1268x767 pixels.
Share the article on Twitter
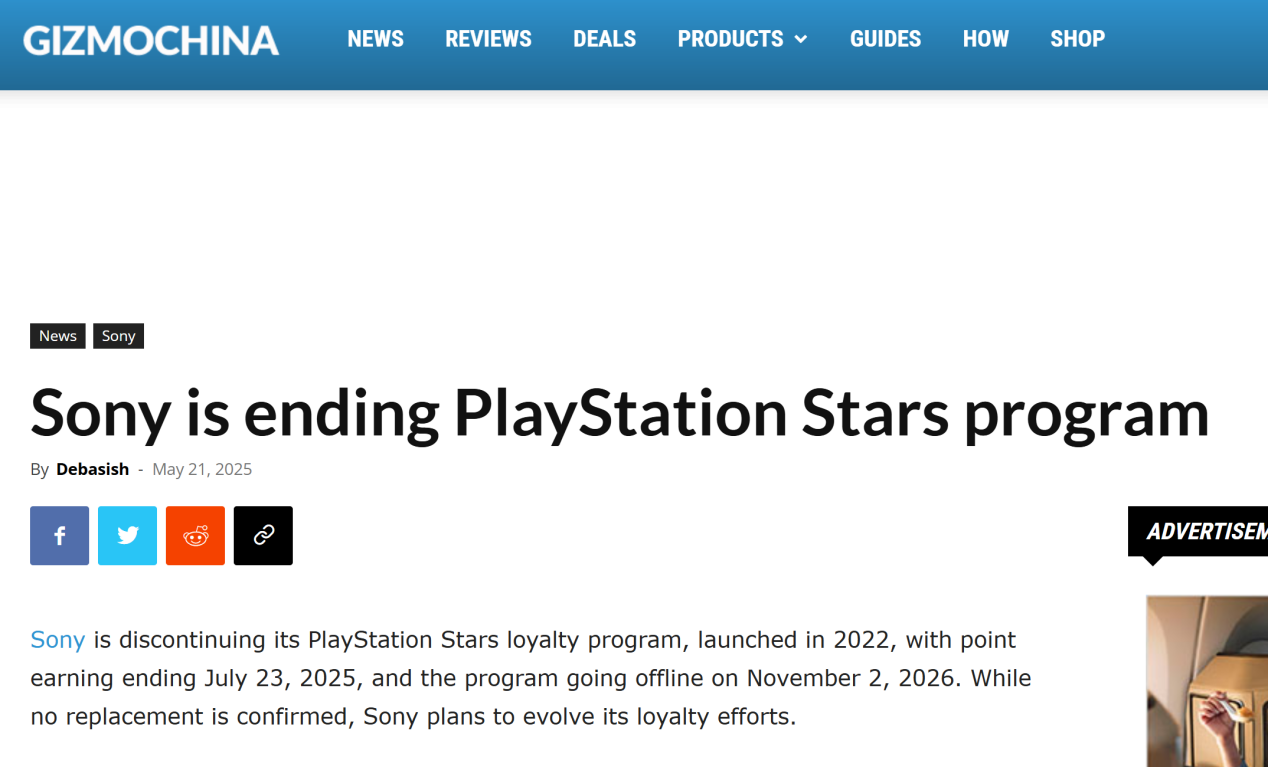[x=127, y=536]
